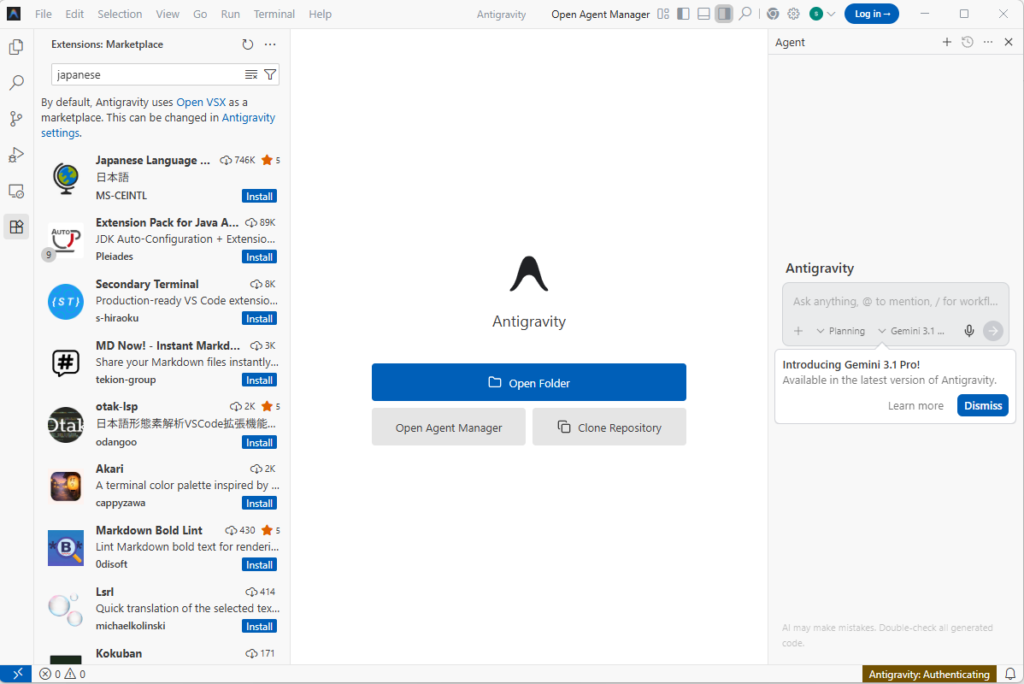Expand the account dropdown chevron

831,14
